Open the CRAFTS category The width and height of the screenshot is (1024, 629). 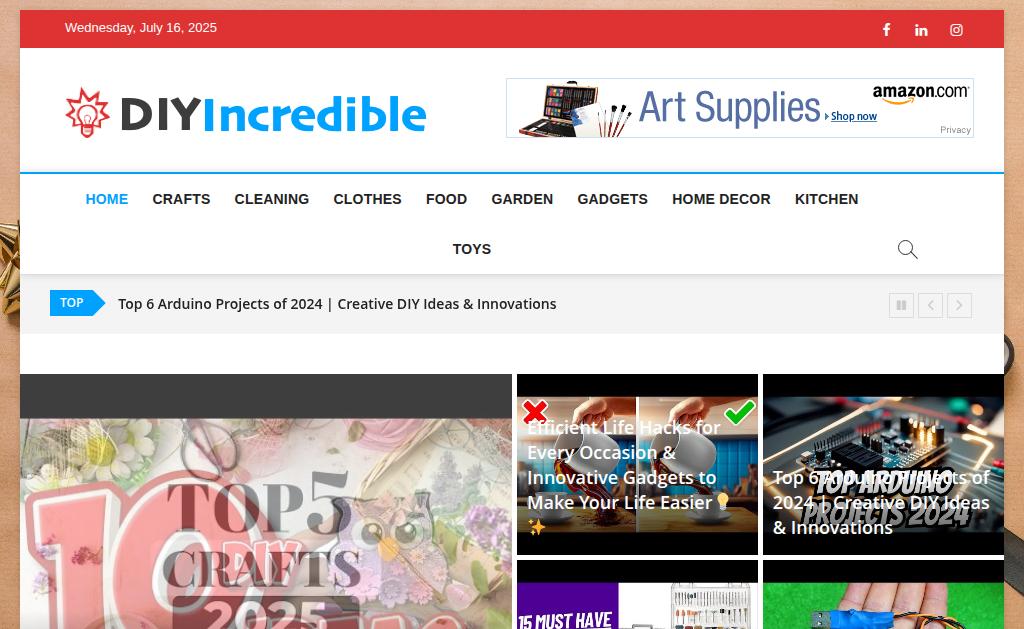(181, 199)
